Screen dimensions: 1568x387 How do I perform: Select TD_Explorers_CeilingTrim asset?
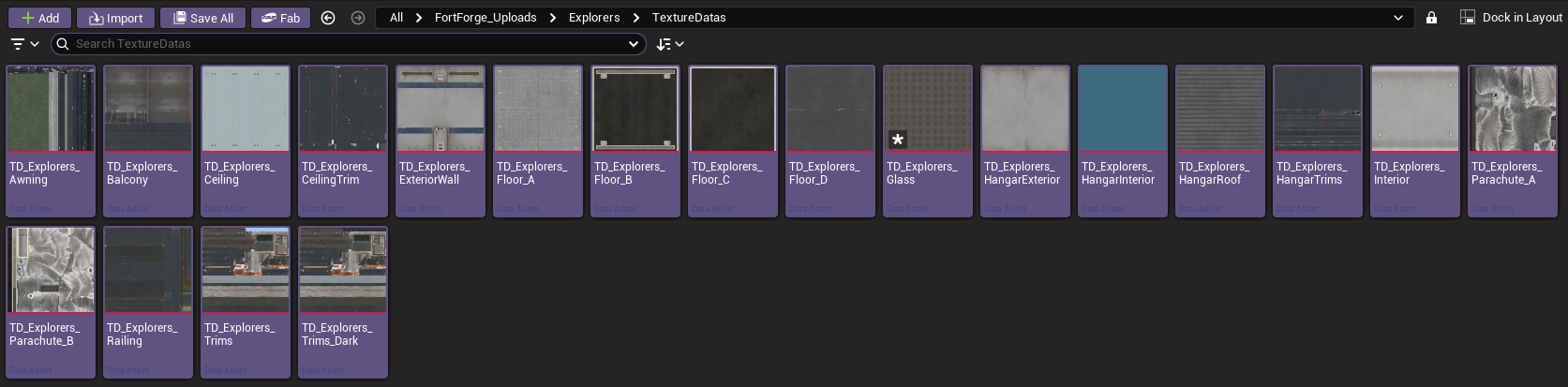[343, 141]
